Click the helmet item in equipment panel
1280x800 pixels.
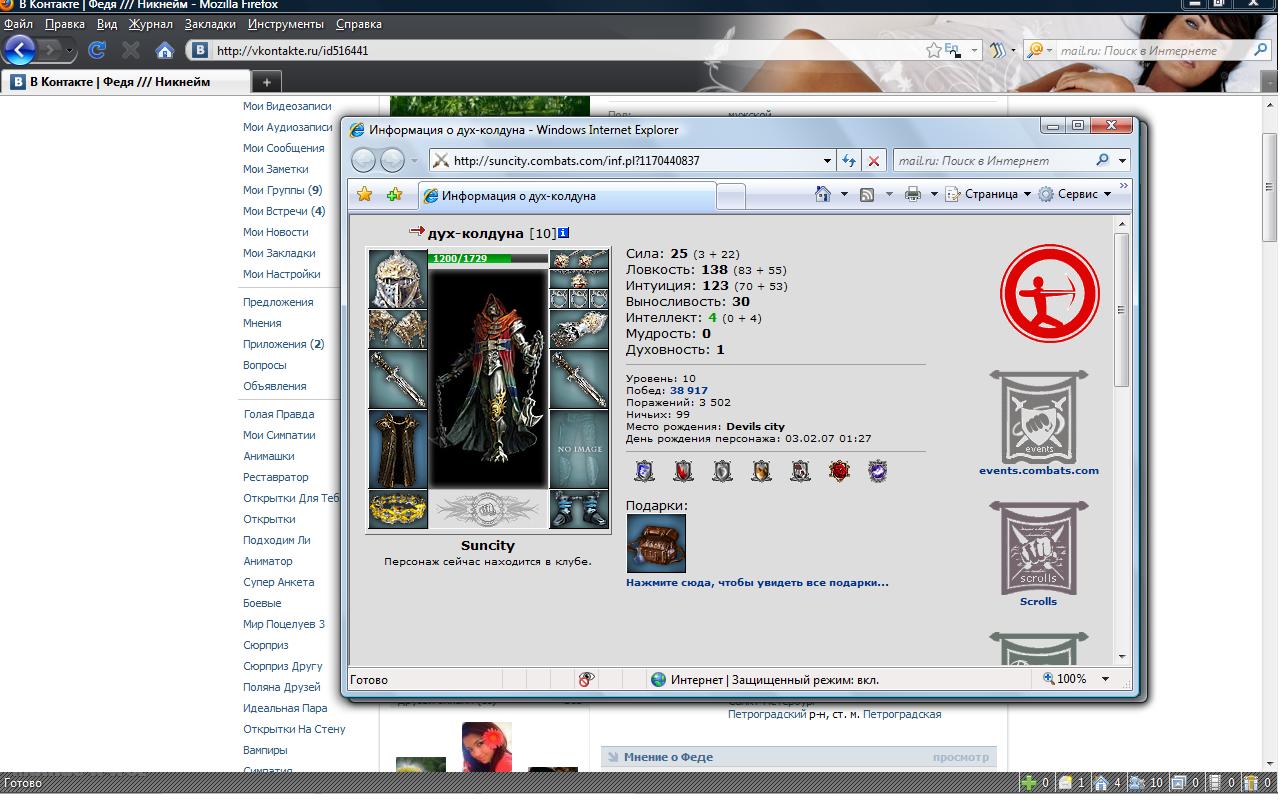tap(398, 278)
